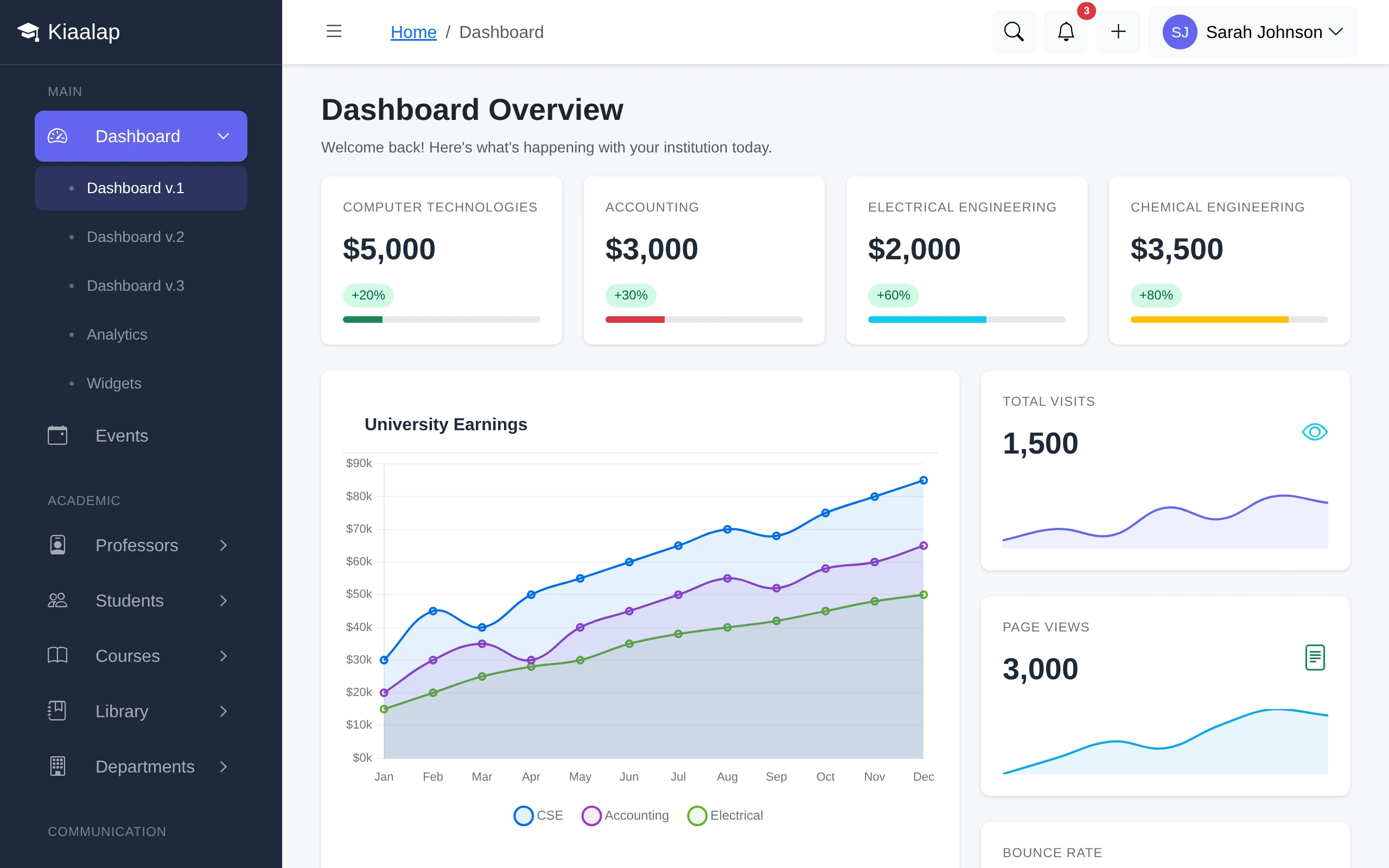This screenshot has height=868, width=1389.
Task: Click the Total Visits sparkline chart
Action: coord(1165,521)
